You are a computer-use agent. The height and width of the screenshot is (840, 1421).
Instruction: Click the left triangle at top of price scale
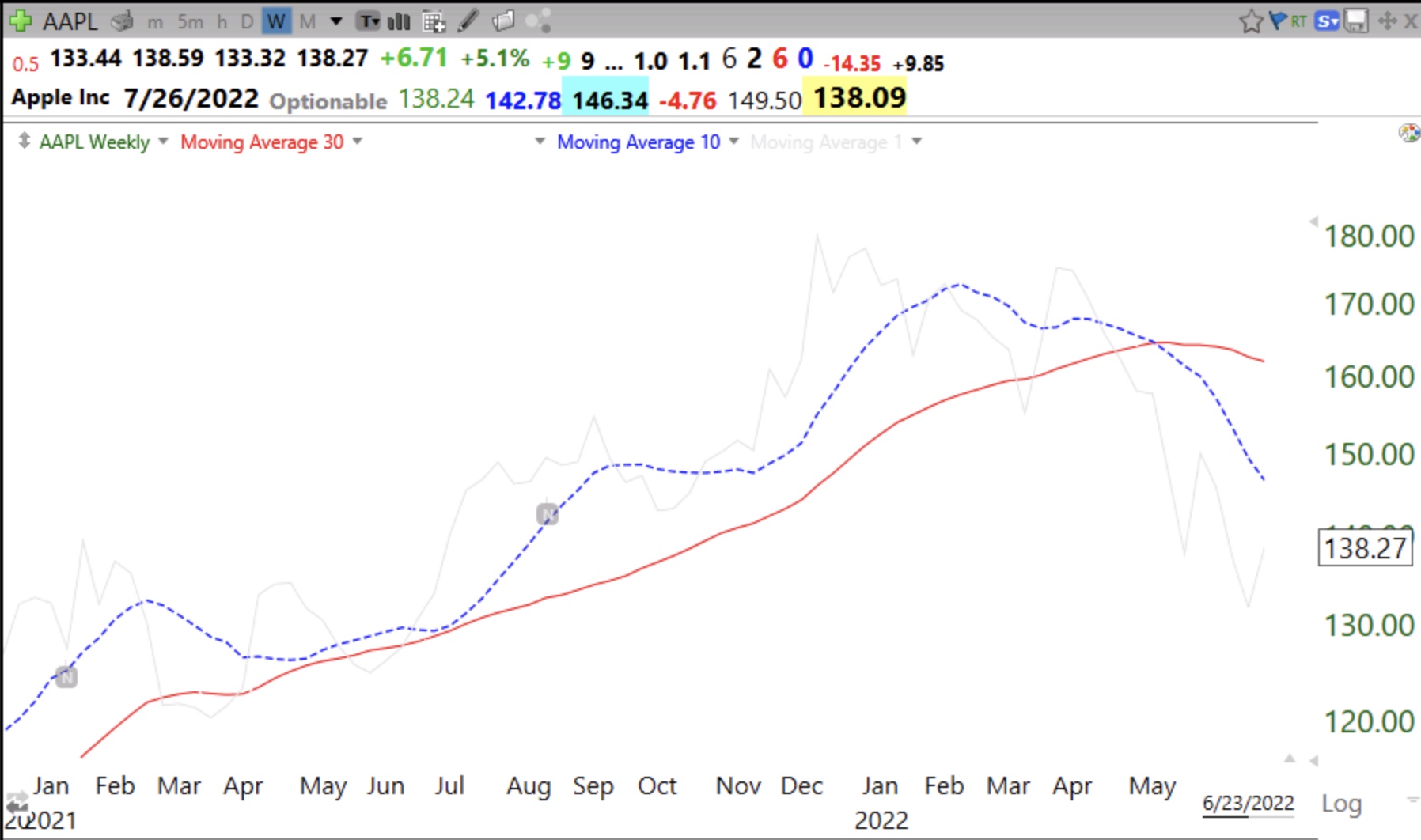click(x=1314, y=221)
